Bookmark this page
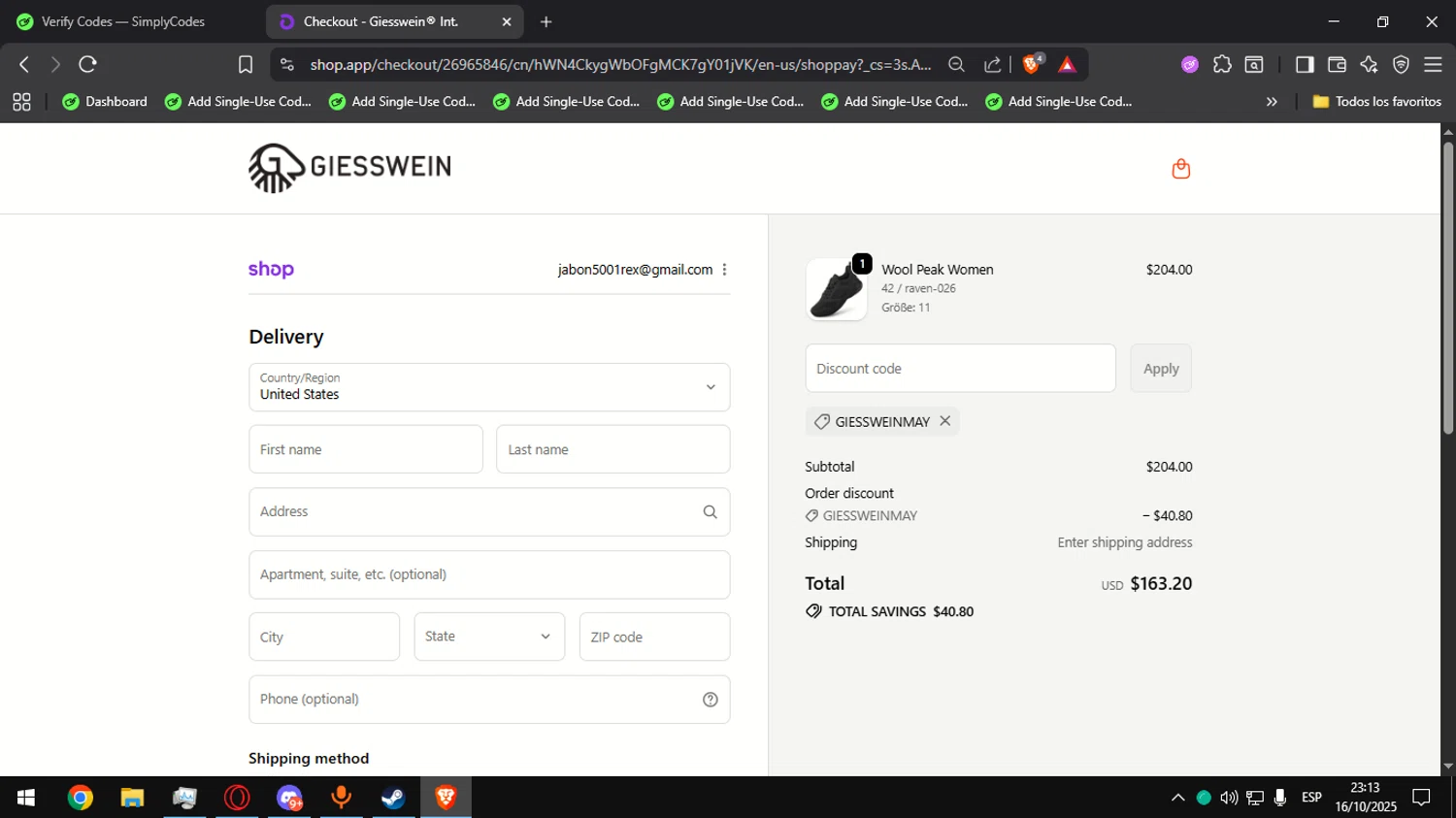The height and width of the screenshot is (818, 1456). pos(246,64)
